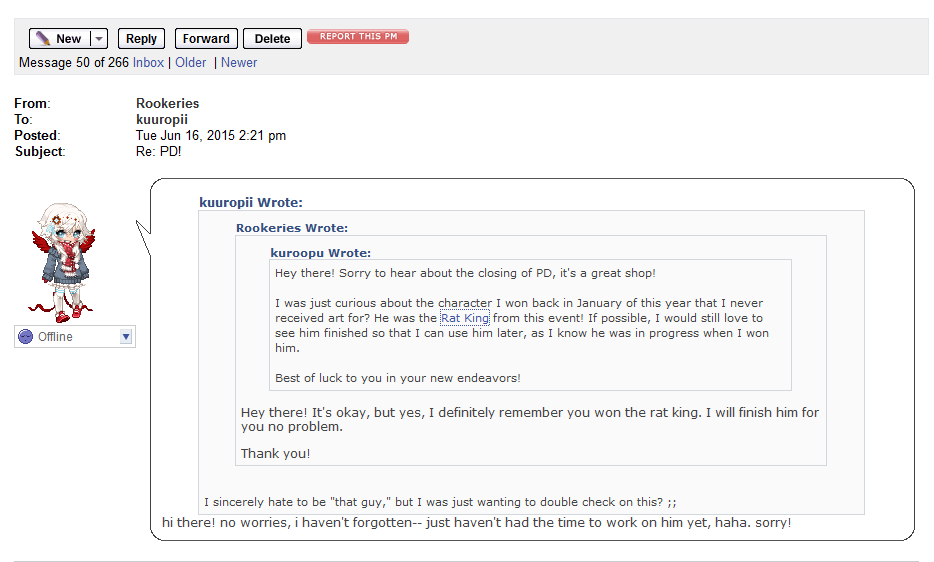Click the Offline status moon icon
Screen dimensions: 934x562
[x=26, y=337]
